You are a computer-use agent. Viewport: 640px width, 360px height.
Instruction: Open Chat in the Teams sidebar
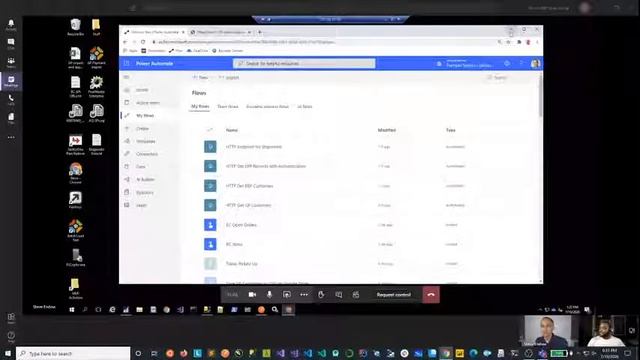click(x=11, y=44)
